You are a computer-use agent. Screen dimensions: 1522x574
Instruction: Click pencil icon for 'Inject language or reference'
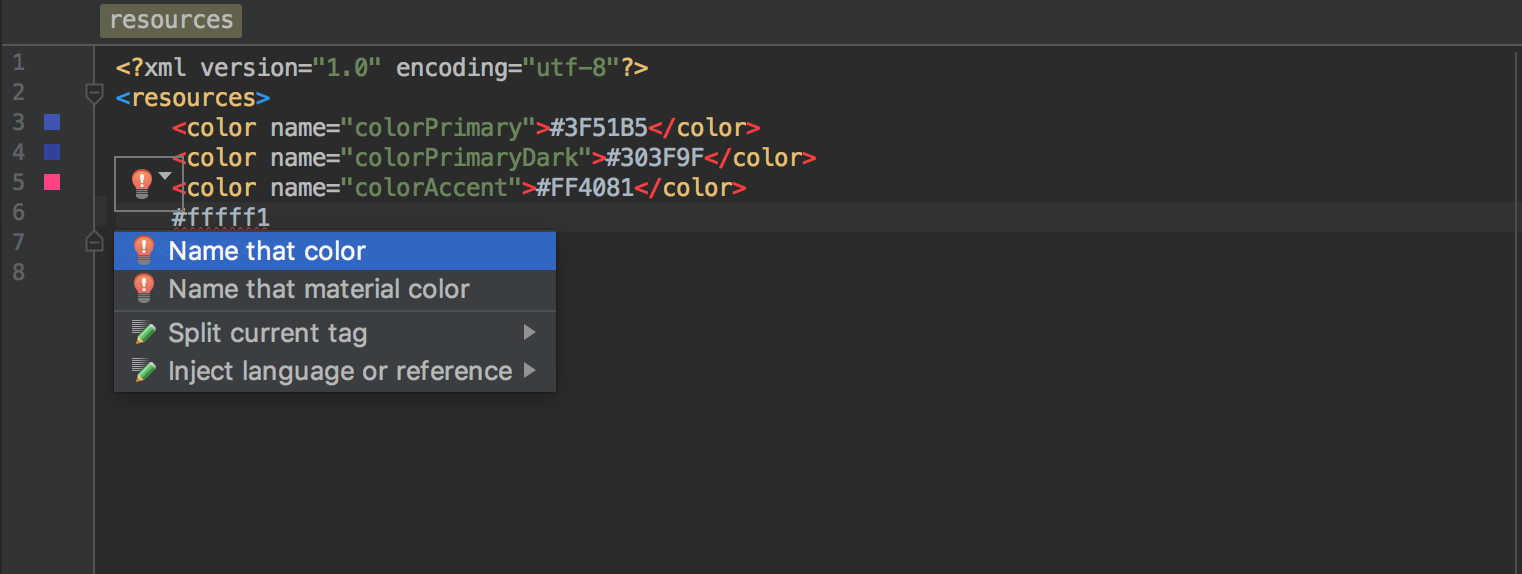pos(144,371)
